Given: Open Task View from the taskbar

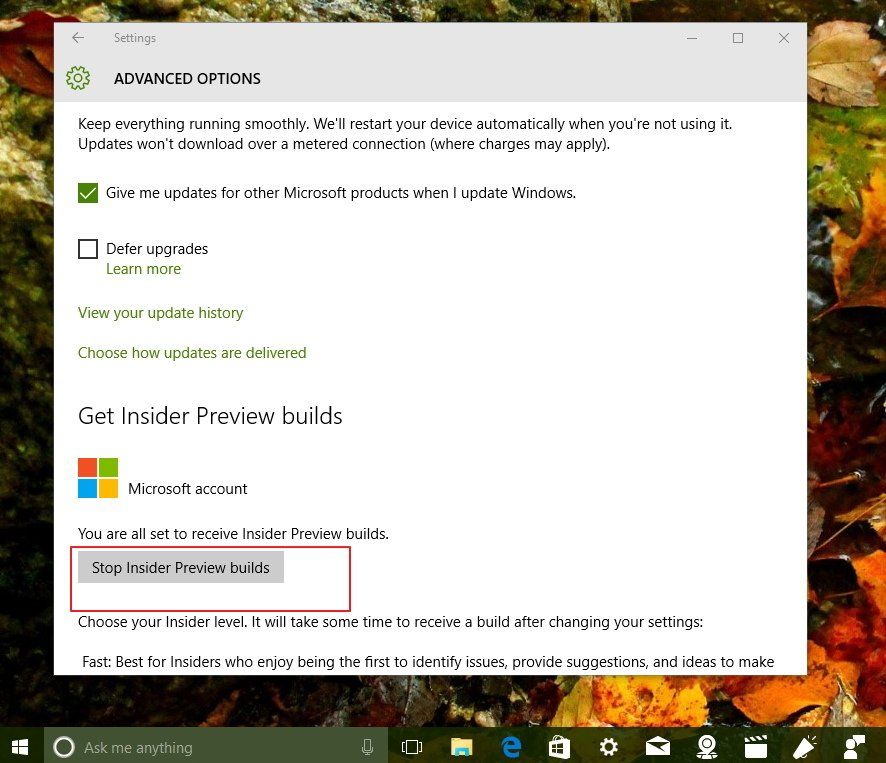Looking at the screenshot, I should (x=411, y=746).
